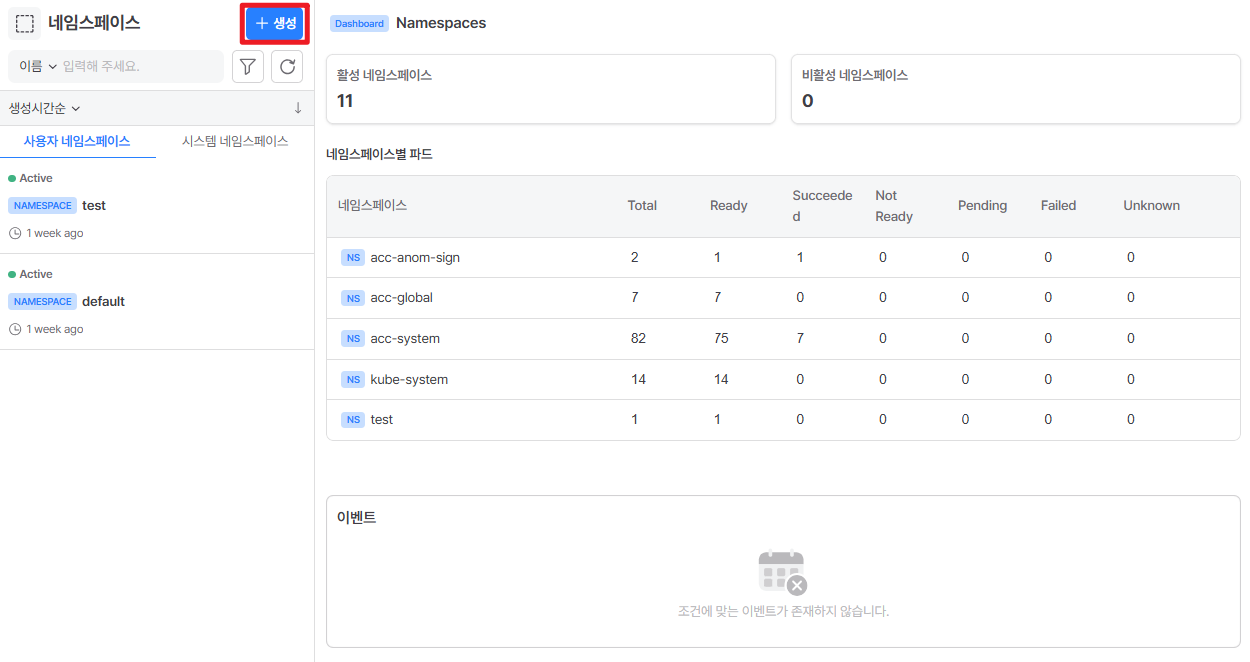Switch to the 시스템 네임스페이스 tab
This screenshot has height=662, width=1250.
235,141
